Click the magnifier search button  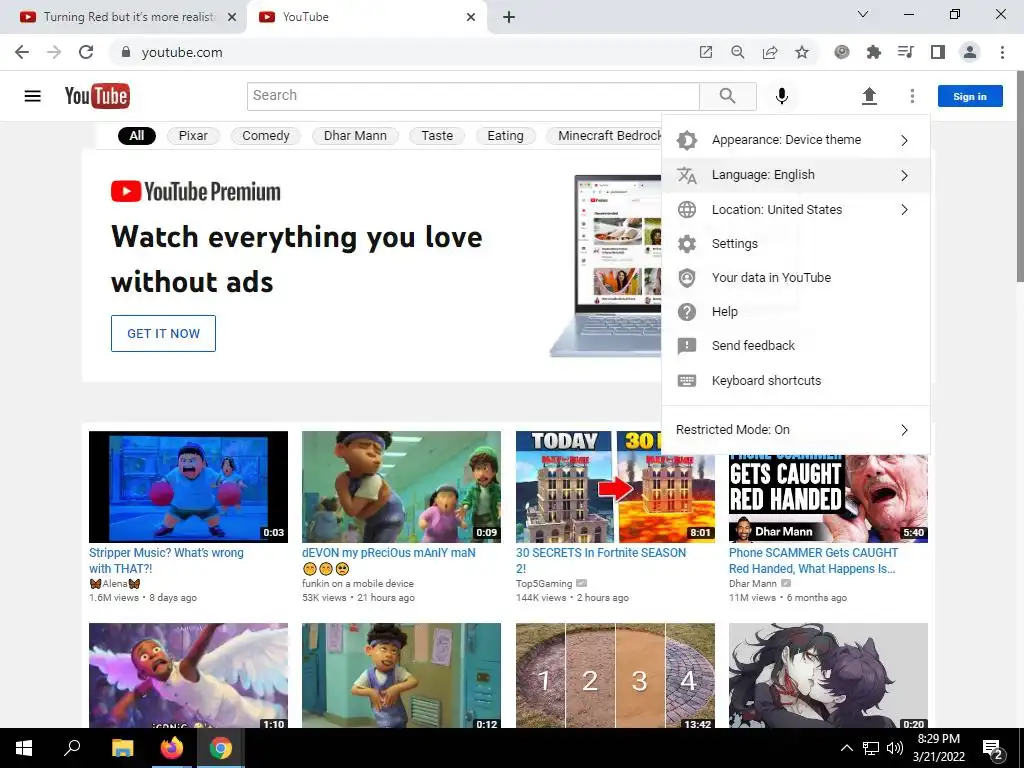click(x=728, y=96)
